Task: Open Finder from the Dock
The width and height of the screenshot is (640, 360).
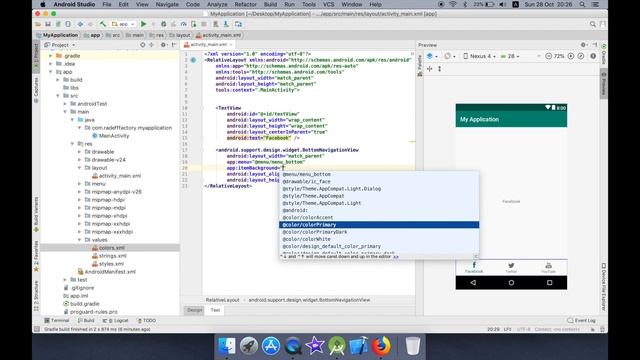Action: click(x=227, y=346)
